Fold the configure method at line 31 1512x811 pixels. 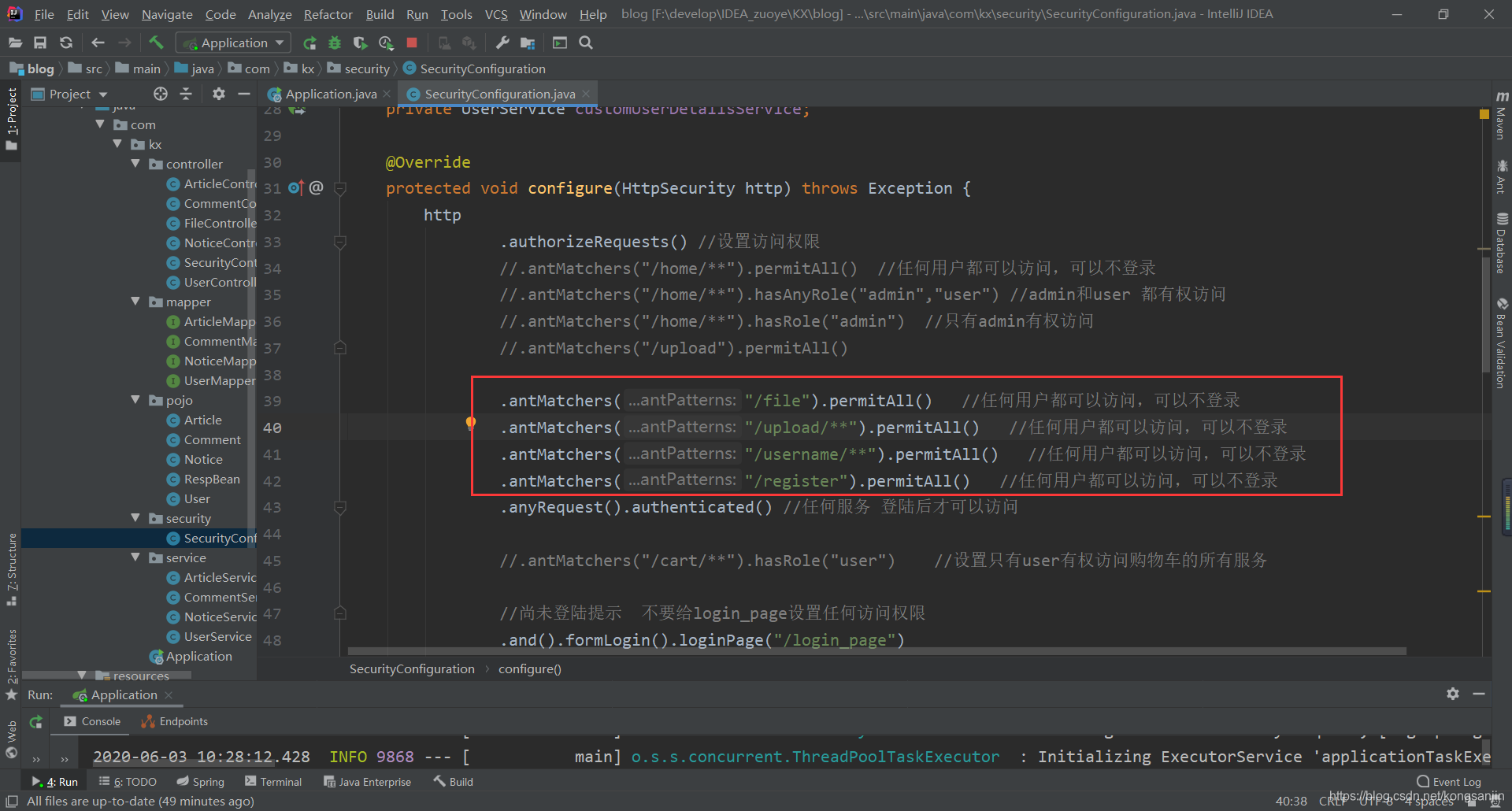(x=340, y=188)
